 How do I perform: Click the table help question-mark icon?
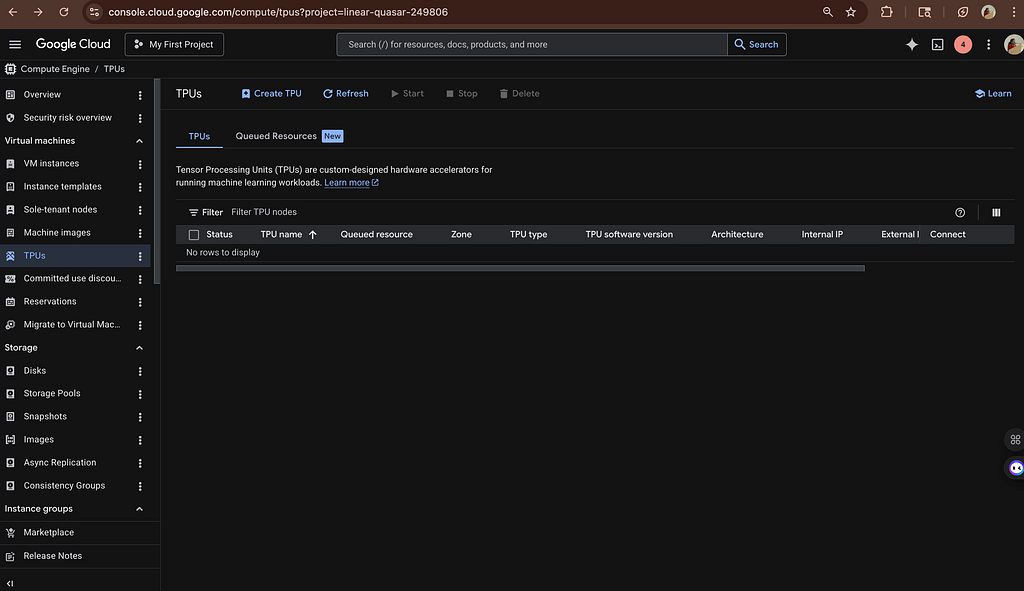click(x=959, y=212)
